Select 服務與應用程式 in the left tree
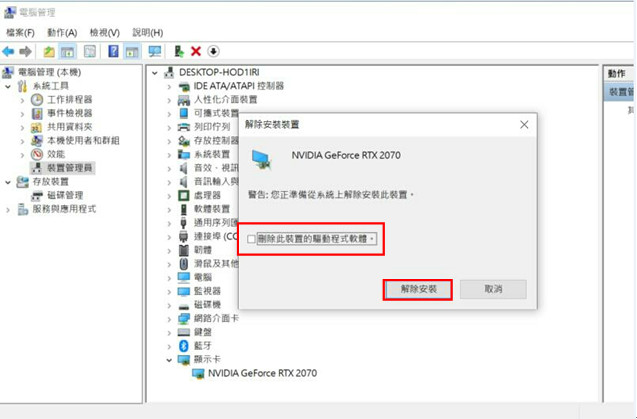Screen dimensions: 637x419 pyautogui.click(x=64, y=209)
